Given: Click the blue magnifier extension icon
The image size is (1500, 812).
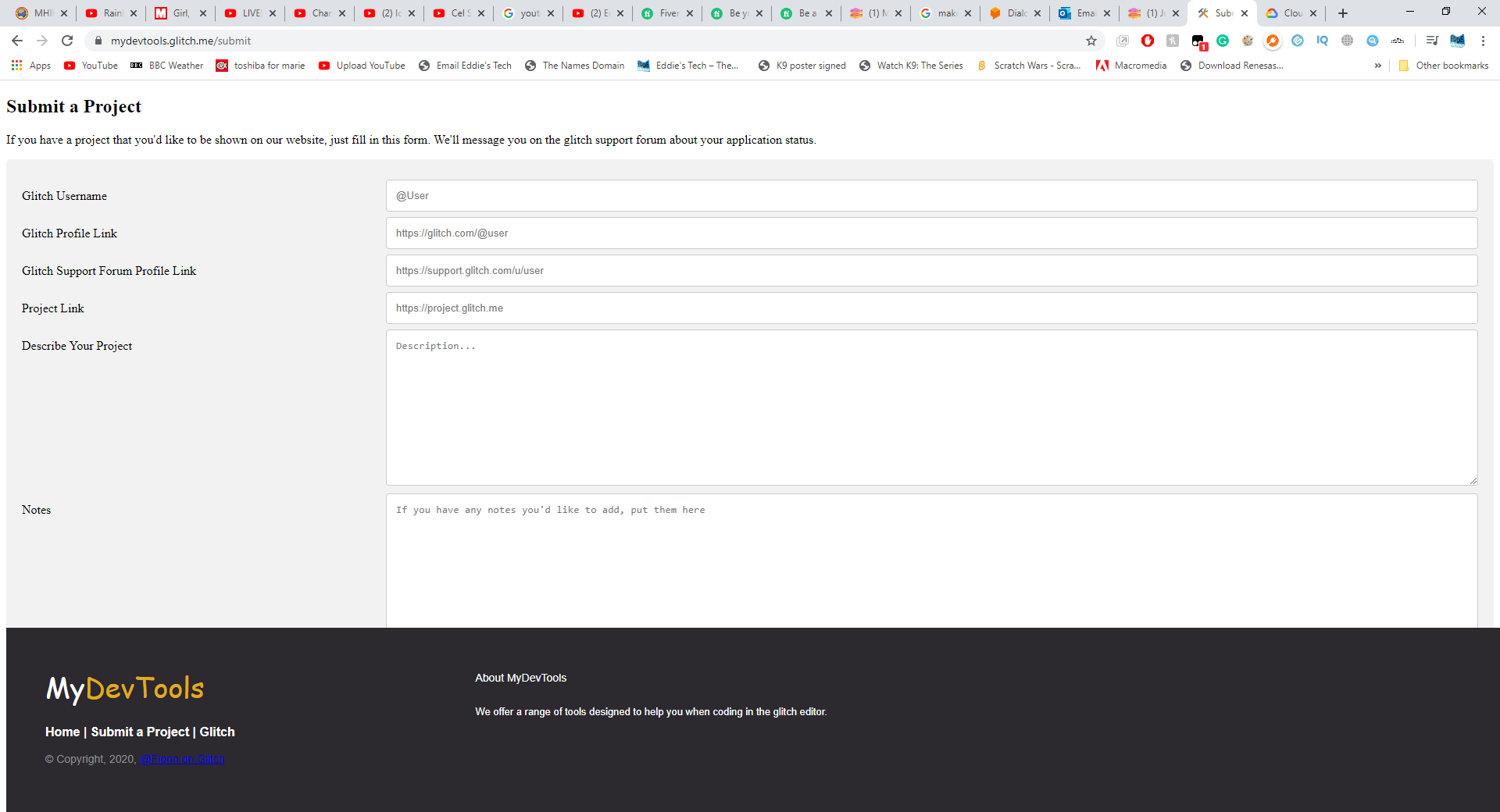Looking at the screenshot, I should pos(1373,41).
